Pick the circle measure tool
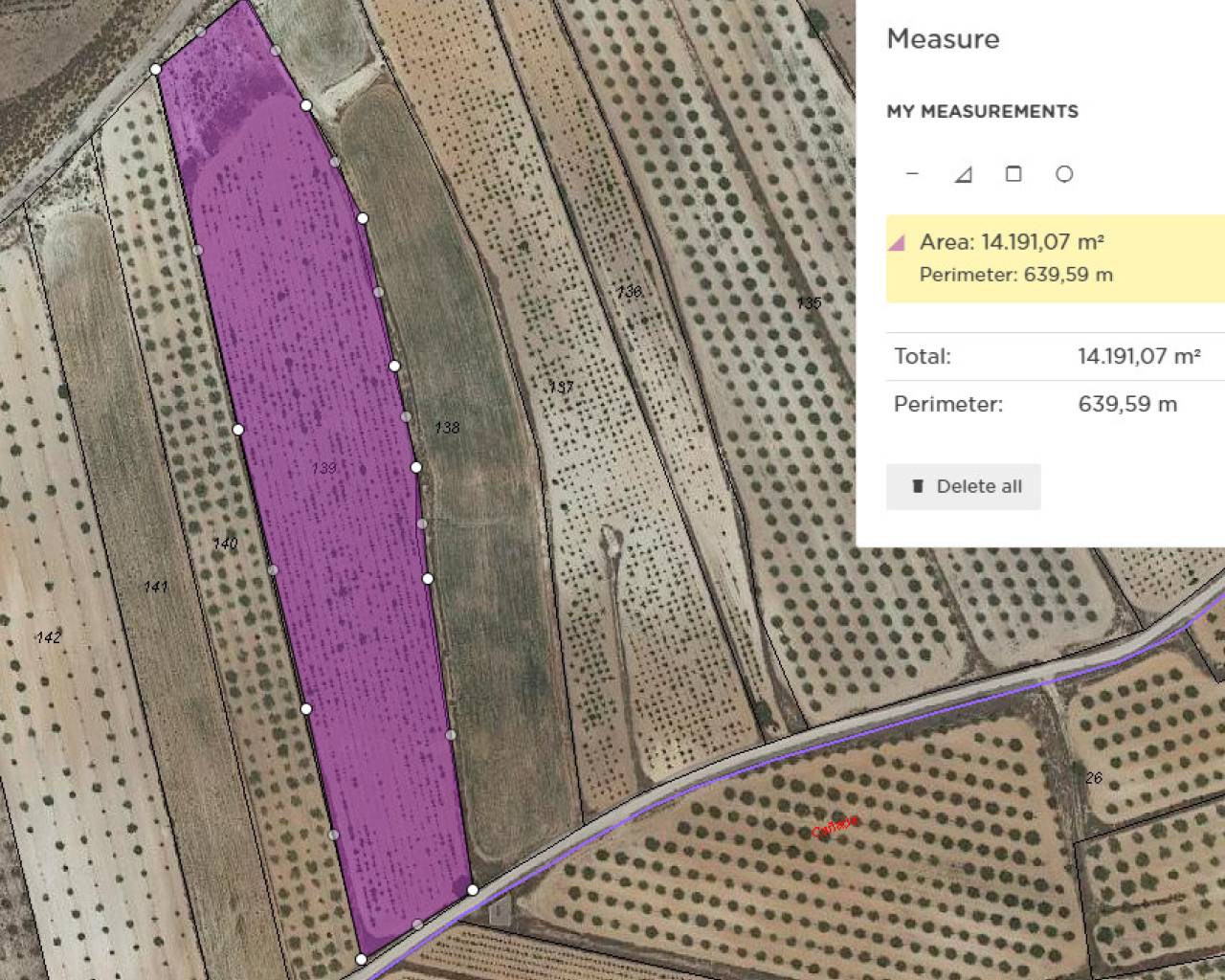 (1064, 174)
